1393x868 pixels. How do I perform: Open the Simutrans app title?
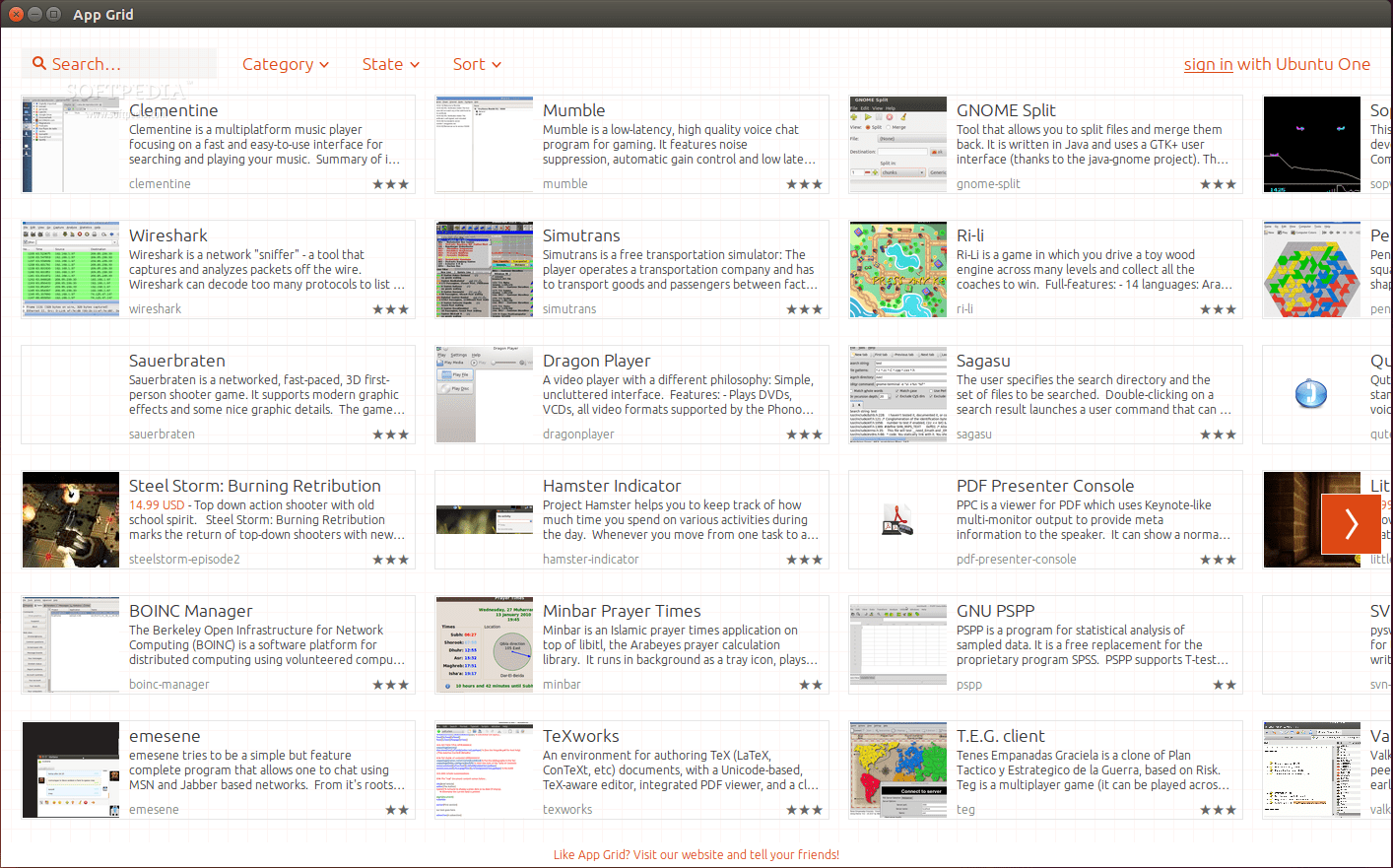coord(581,235)
